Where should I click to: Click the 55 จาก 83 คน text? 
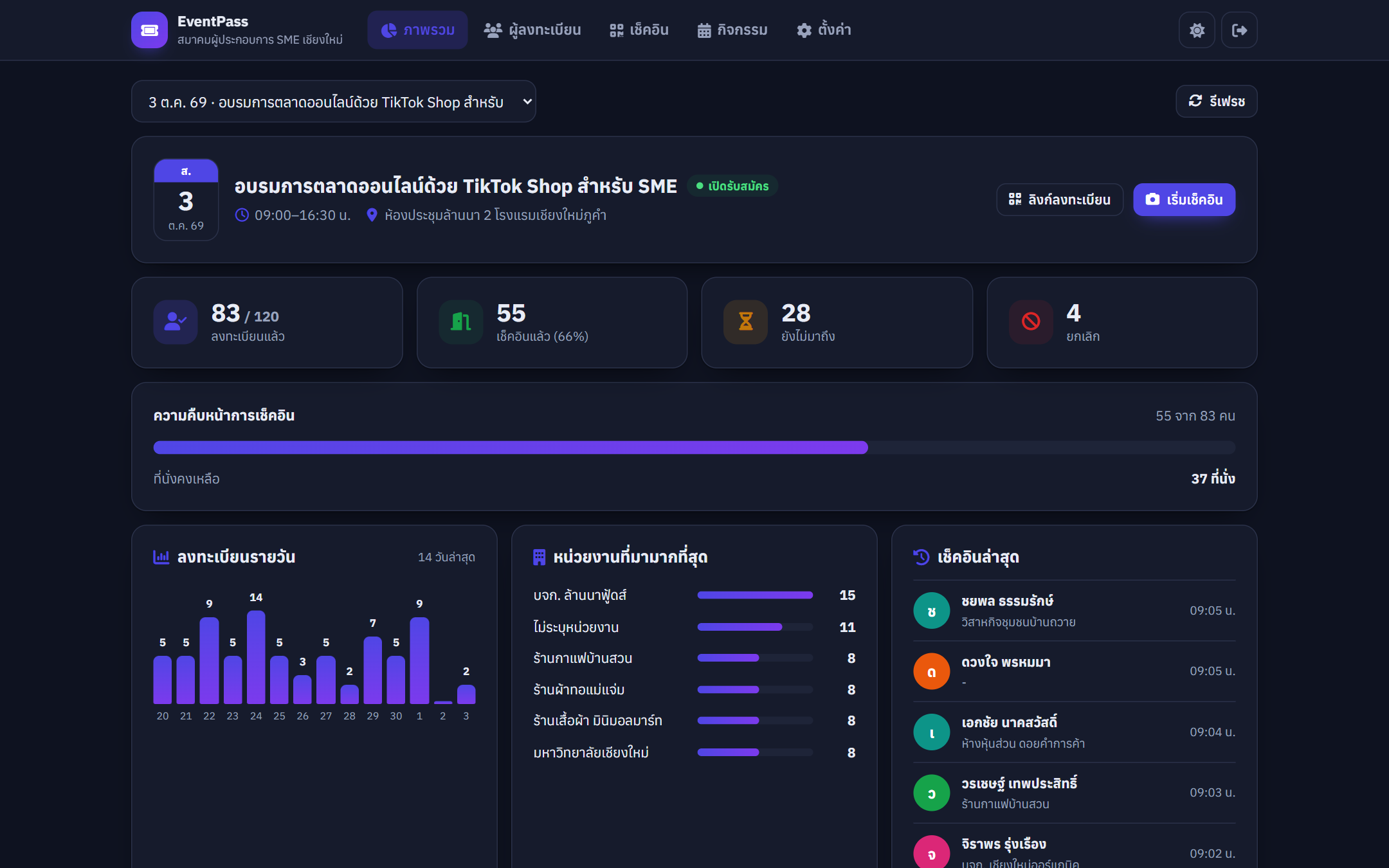pos(1195,416)
